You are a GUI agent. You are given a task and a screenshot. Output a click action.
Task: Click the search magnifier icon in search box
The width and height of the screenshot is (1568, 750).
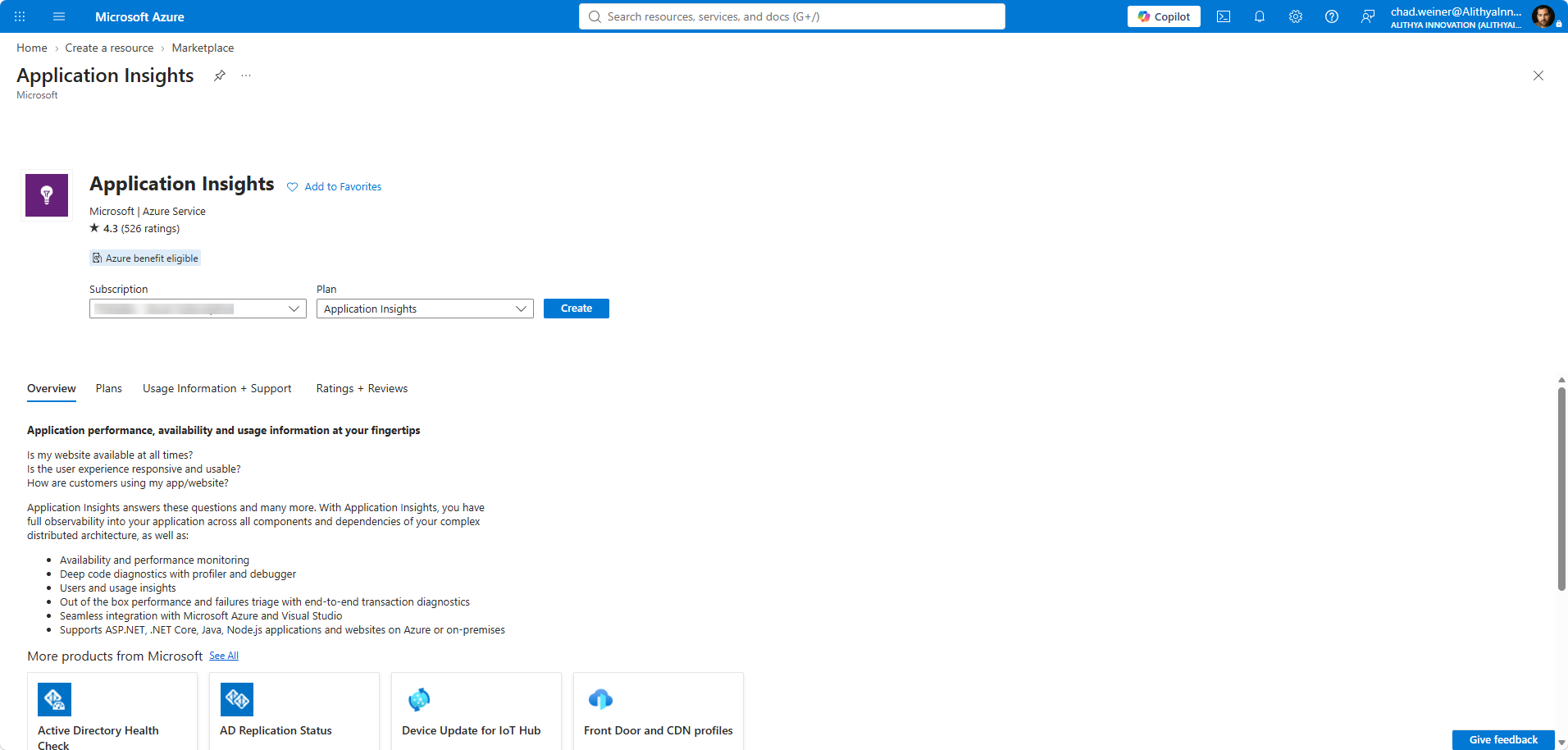(x=595, y=16)
